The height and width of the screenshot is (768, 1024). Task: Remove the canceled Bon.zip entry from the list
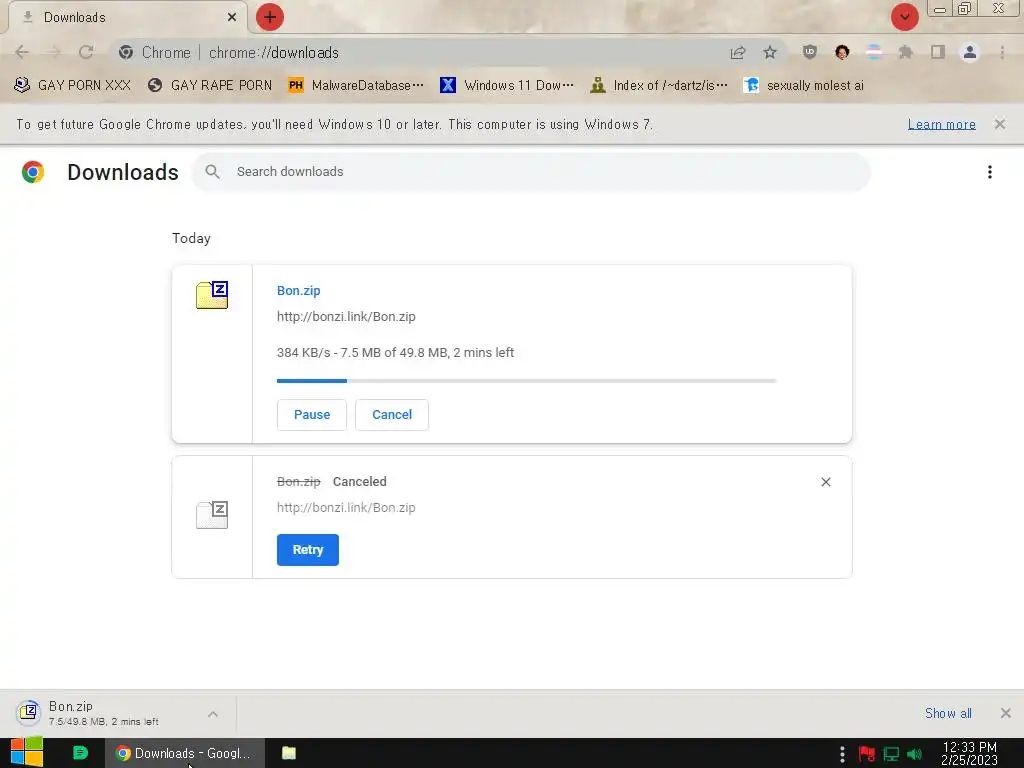[x=825, y=482]
